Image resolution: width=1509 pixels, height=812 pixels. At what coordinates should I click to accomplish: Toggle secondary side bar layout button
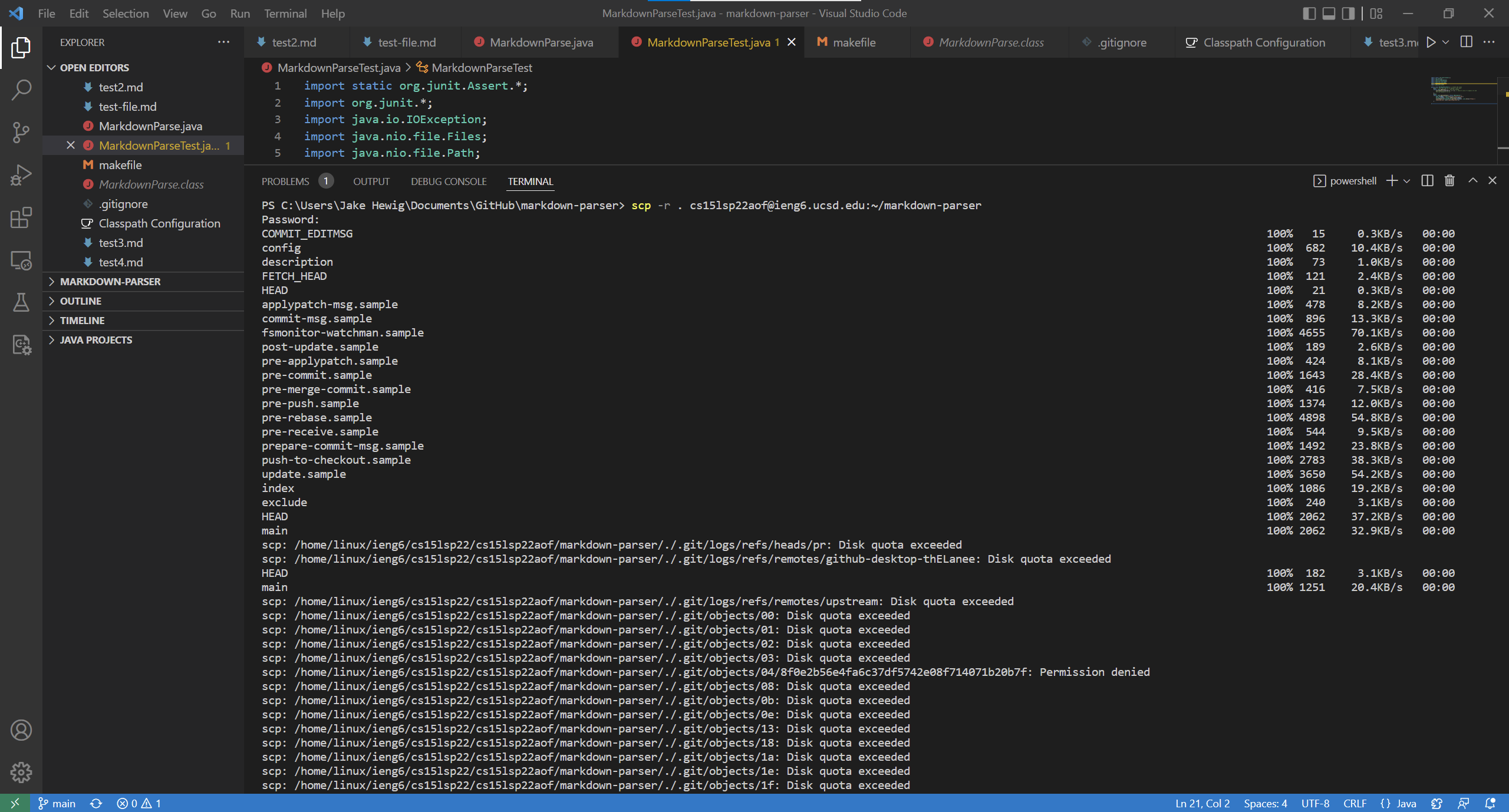pyautogui.click(x=1348, y=14)
